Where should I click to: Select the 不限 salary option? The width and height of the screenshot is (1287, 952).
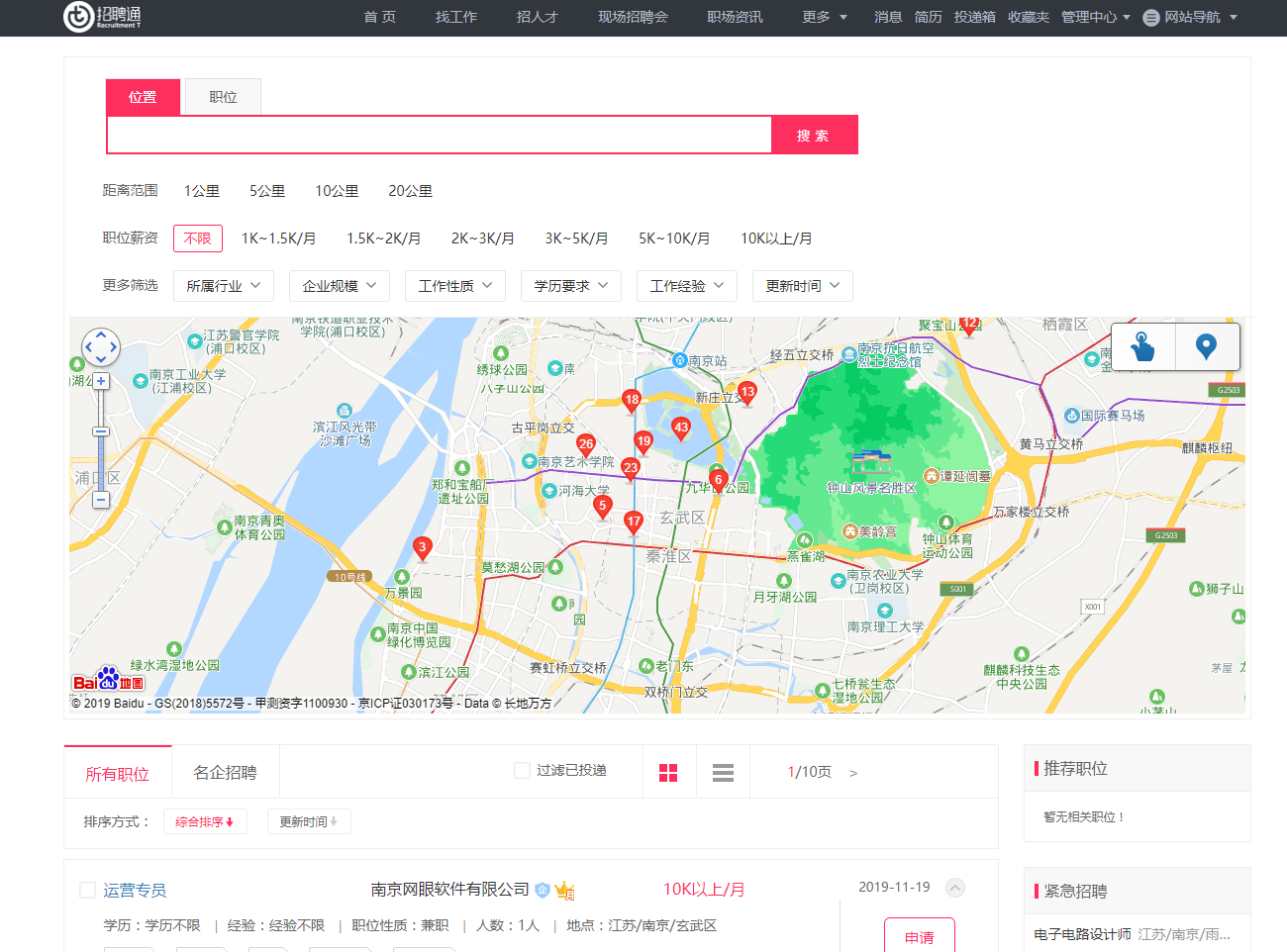198,238
